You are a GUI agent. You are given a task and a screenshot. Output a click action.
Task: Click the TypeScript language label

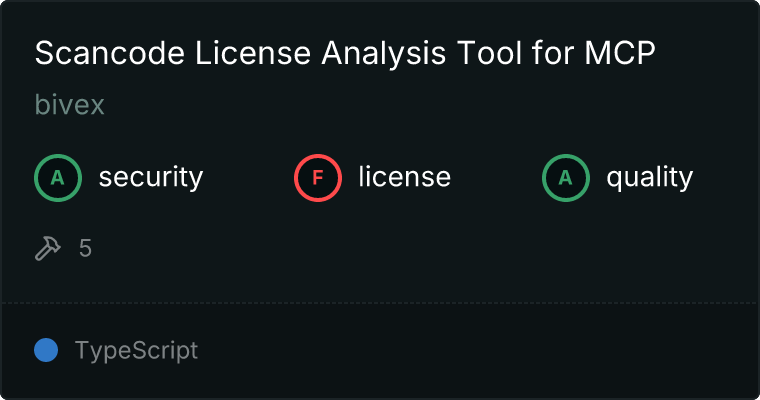(136, 351)
